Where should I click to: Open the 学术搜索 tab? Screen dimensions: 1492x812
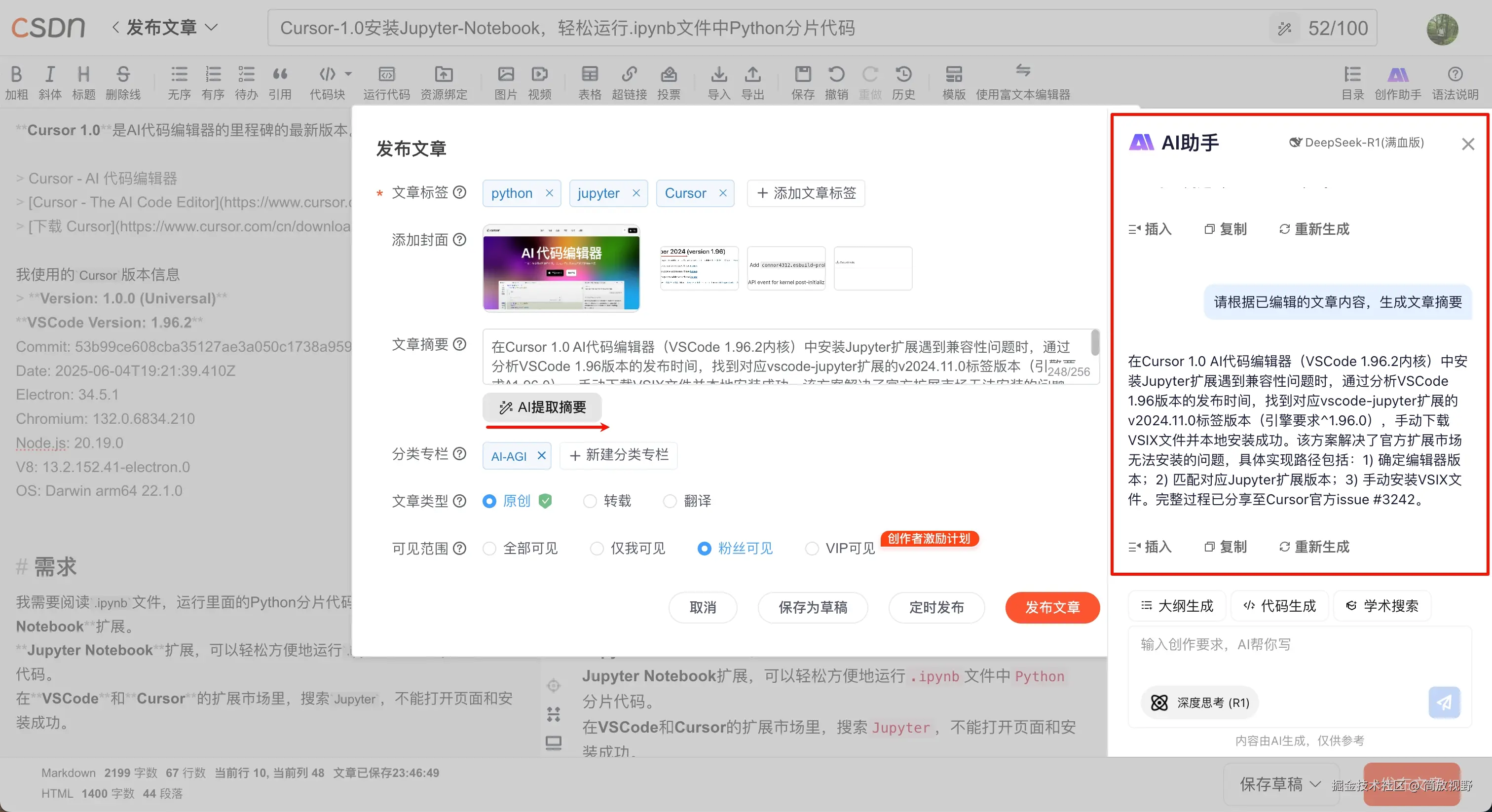coord(1382,606)
